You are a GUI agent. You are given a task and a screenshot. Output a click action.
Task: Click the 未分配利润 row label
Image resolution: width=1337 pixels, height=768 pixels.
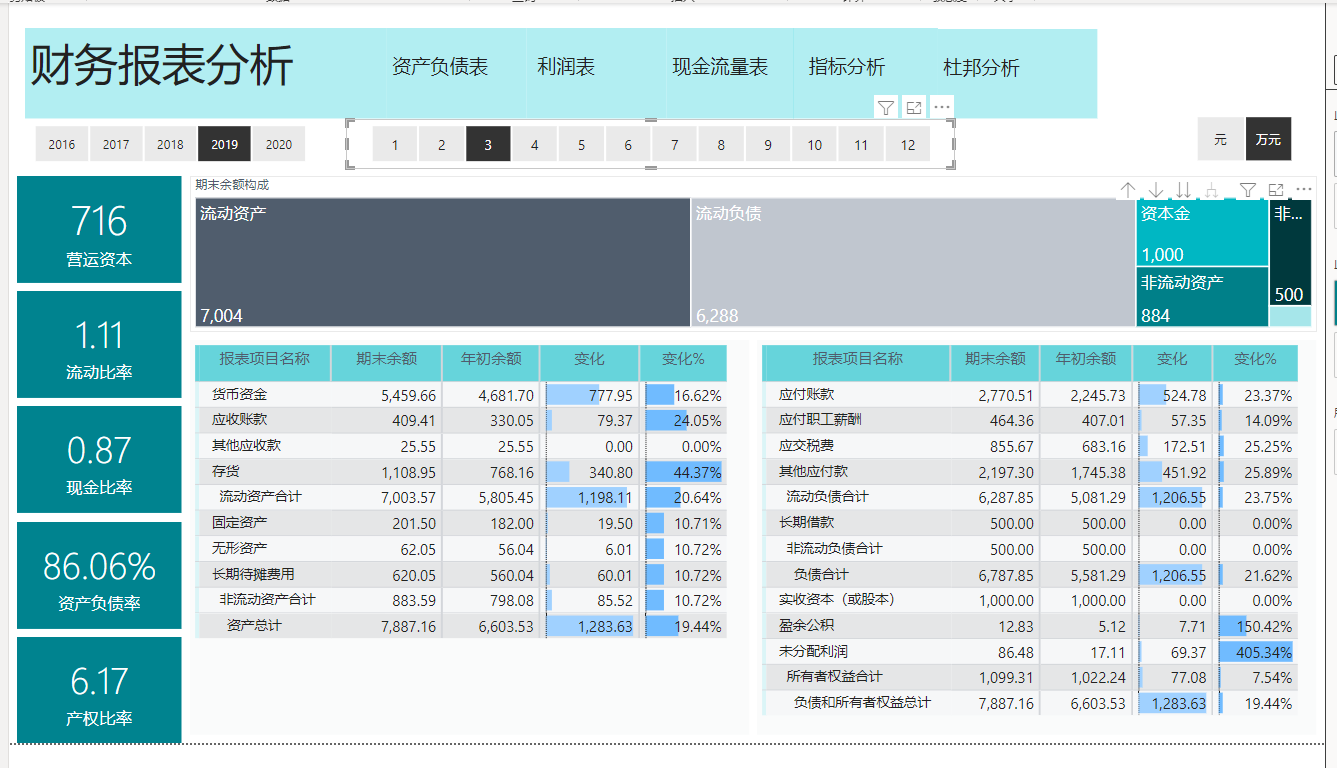[x=813, y=652]
